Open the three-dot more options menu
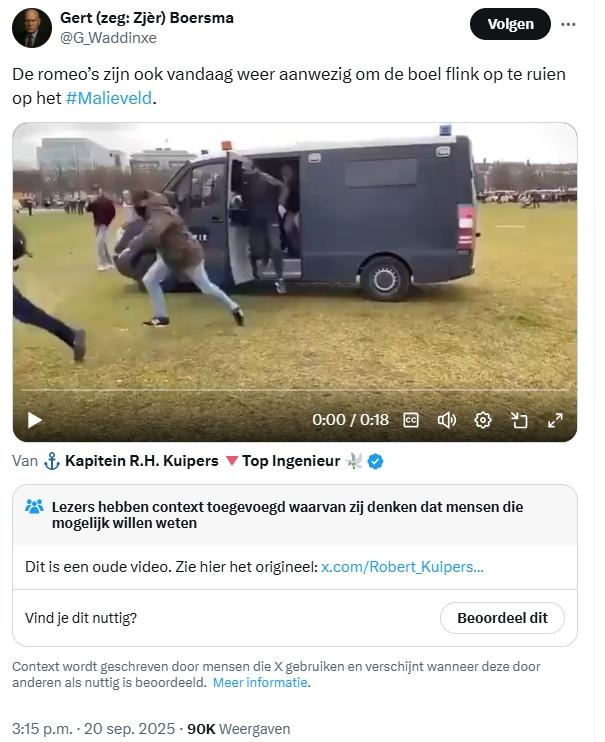Image resolution: width=605 pixels, height=742 pixels. 568,24
